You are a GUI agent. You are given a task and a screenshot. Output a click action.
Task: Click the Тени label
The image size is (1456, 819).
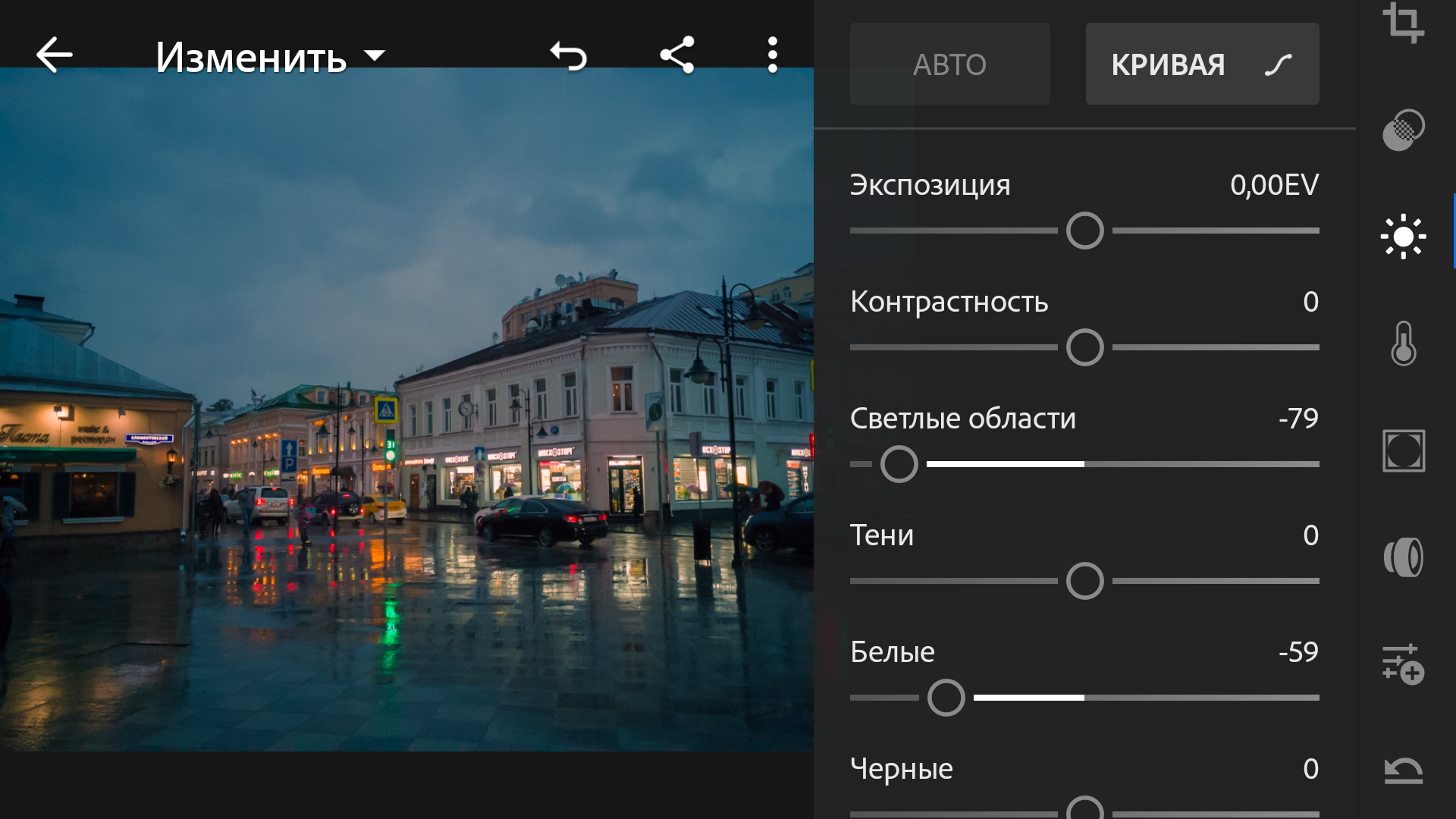881,535
